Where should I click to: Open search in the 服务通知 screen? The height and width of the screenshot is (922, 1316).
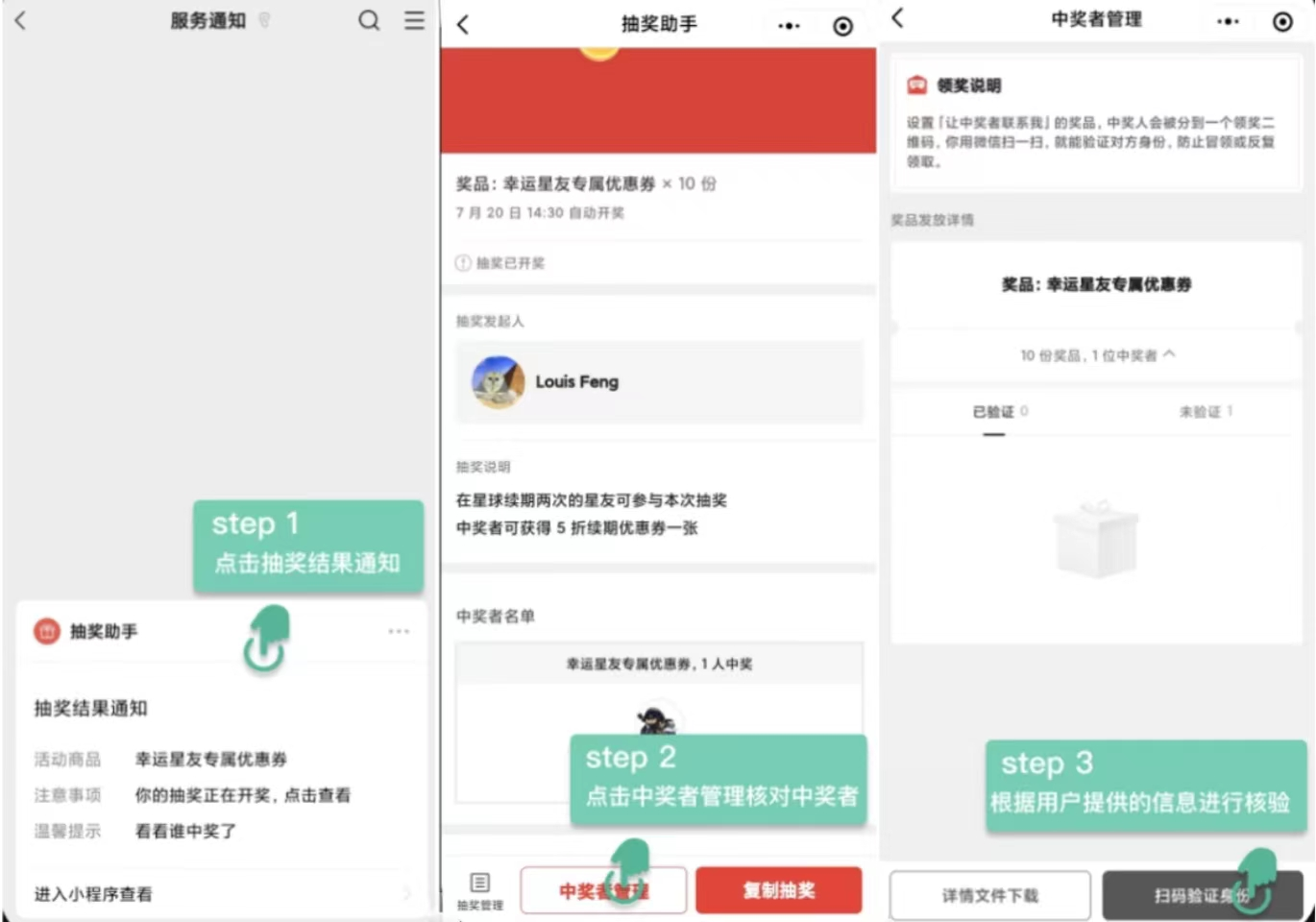click(x=369, y=20)
